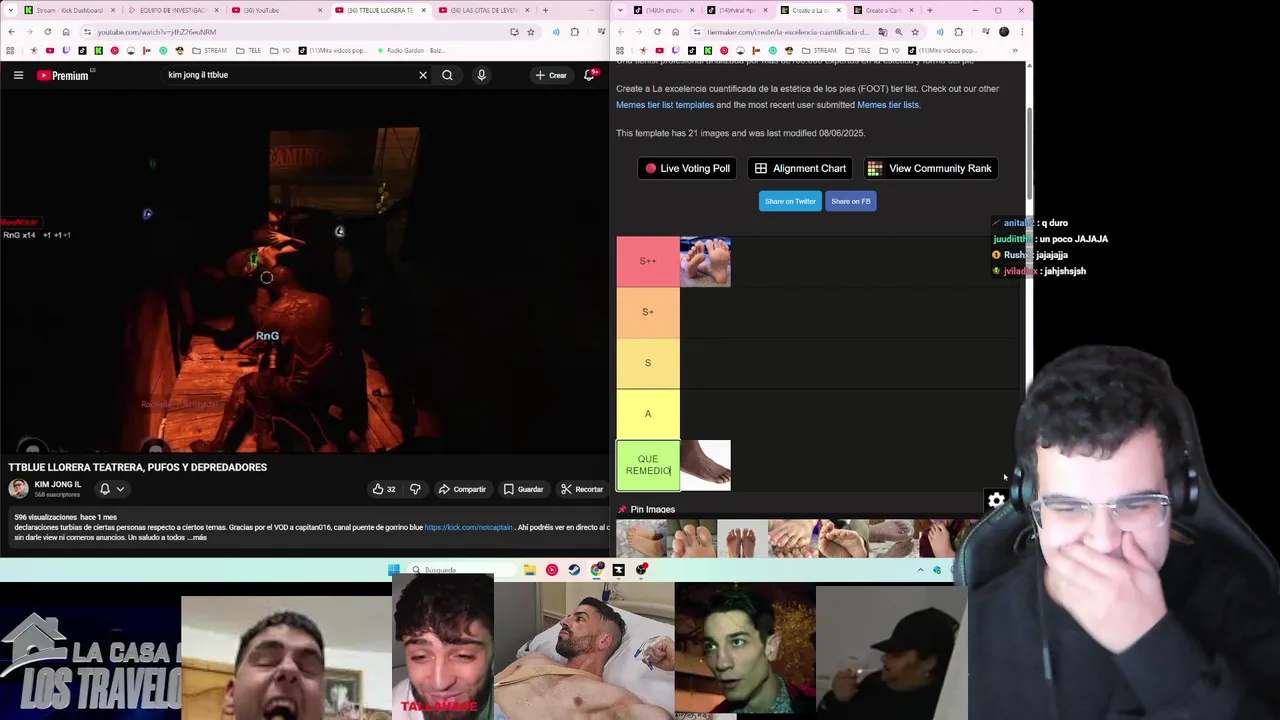Click the YouTube address bar URL
The width and height of the screenshot is (1280, 720).
[x=157, y=32]
